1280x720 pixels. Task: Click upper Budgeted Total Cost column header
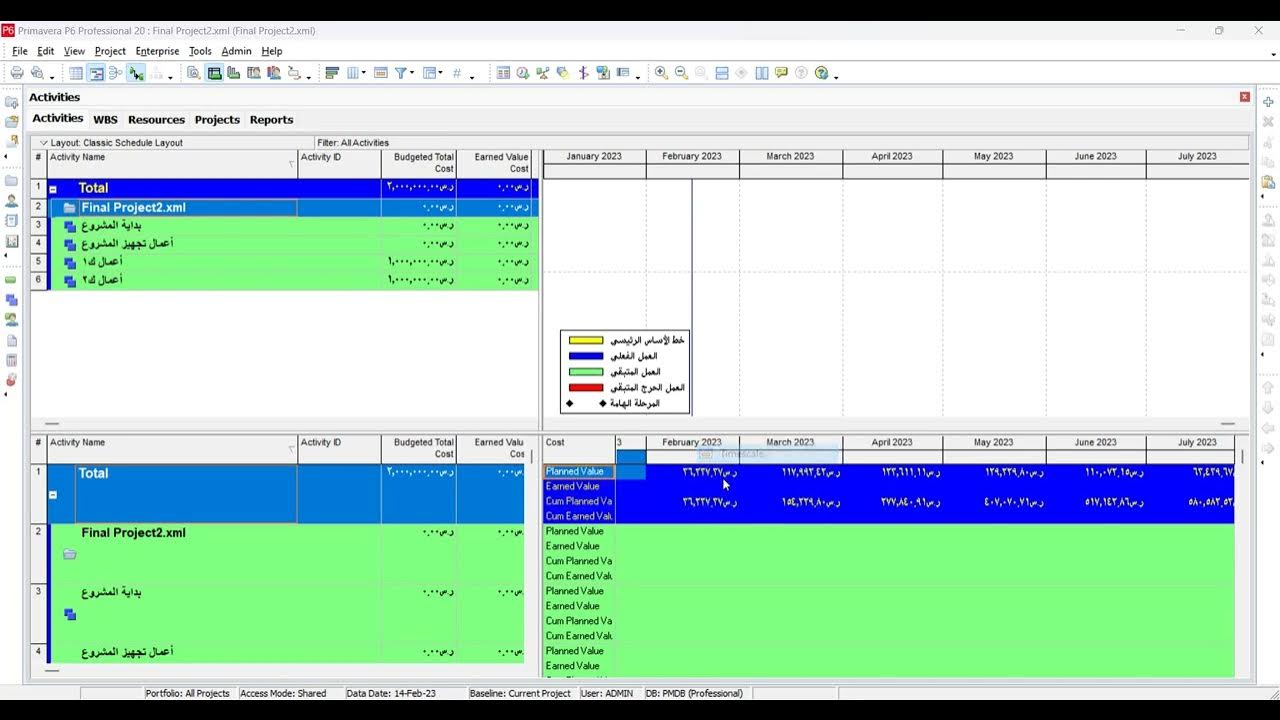pos(418,163)
